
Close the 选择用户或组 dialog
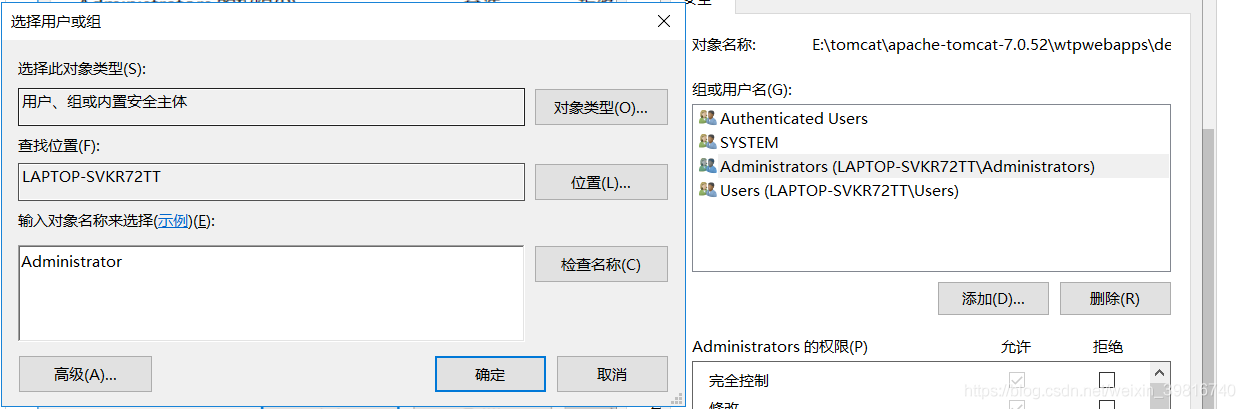663,21
